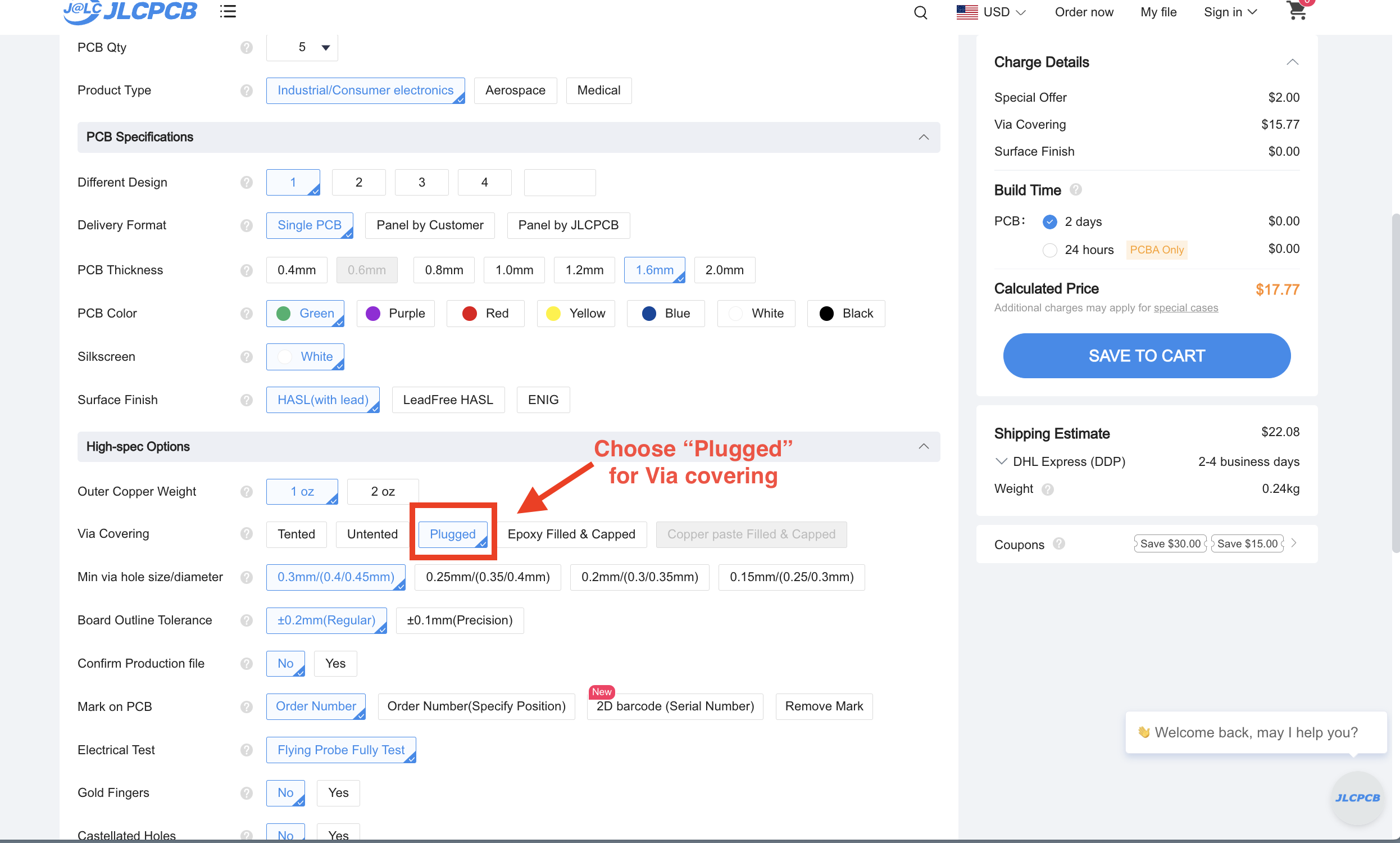Select 2D barcode (Serial Number) mark
This screenshot has height=843, width=1400.
[675, 706]
